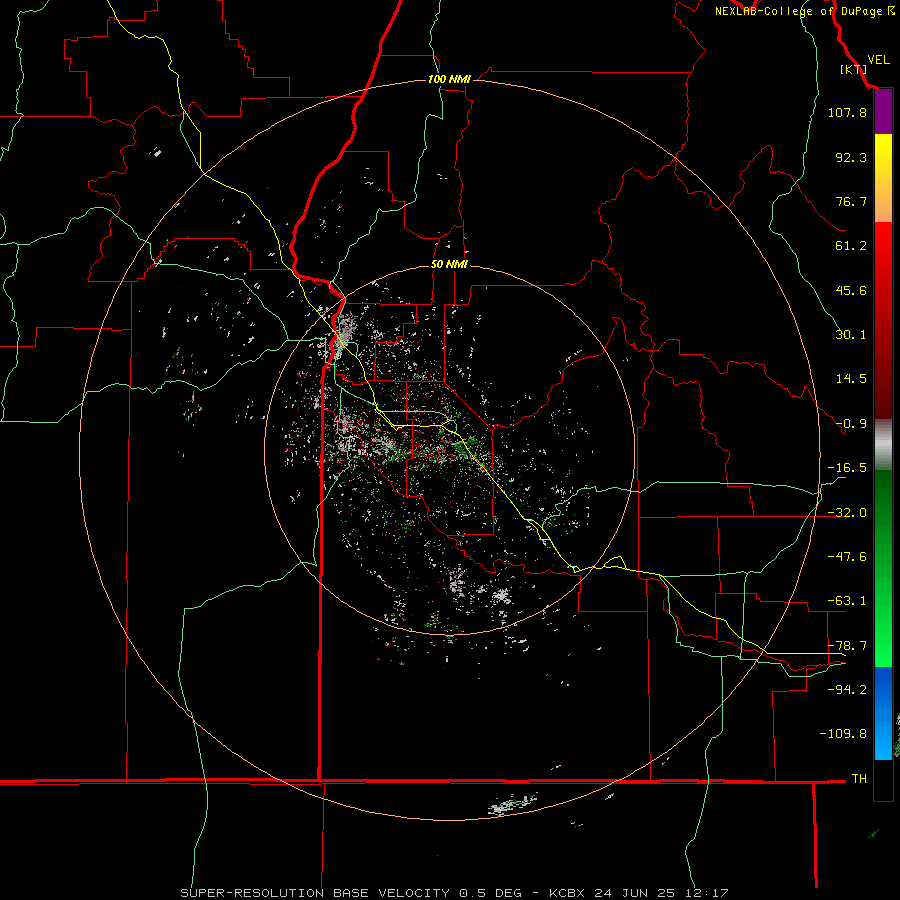Image resolution: width=900 pixels, height=900 pixels.
Task: Select the 45.6 velocity scale label
Action: click(x=851, y=290)
